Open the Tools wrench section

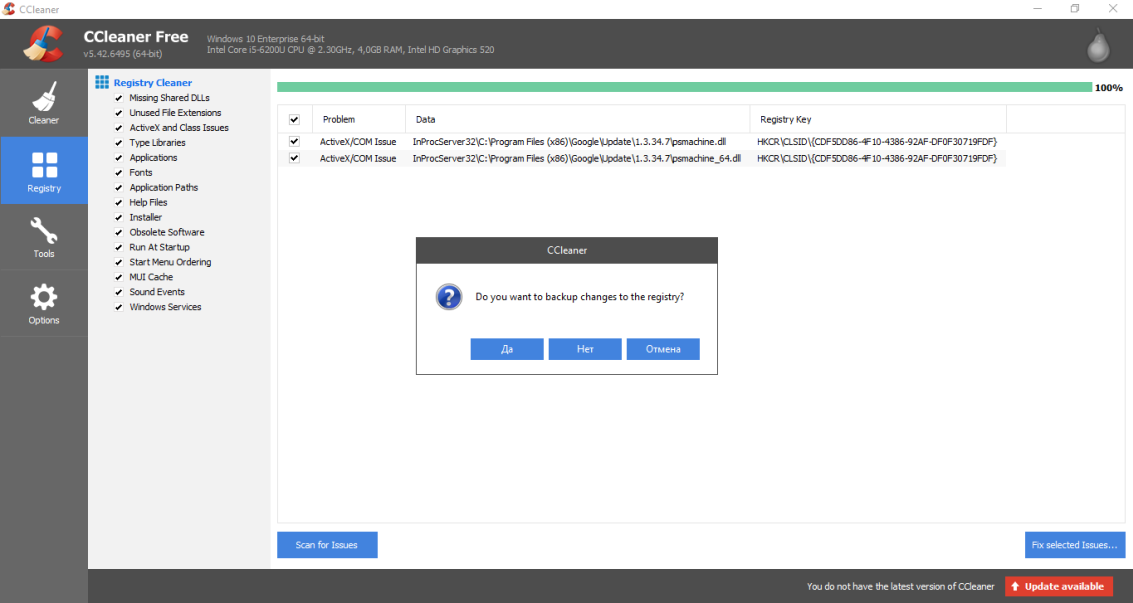pyautogui.click(x=43, y=238)
